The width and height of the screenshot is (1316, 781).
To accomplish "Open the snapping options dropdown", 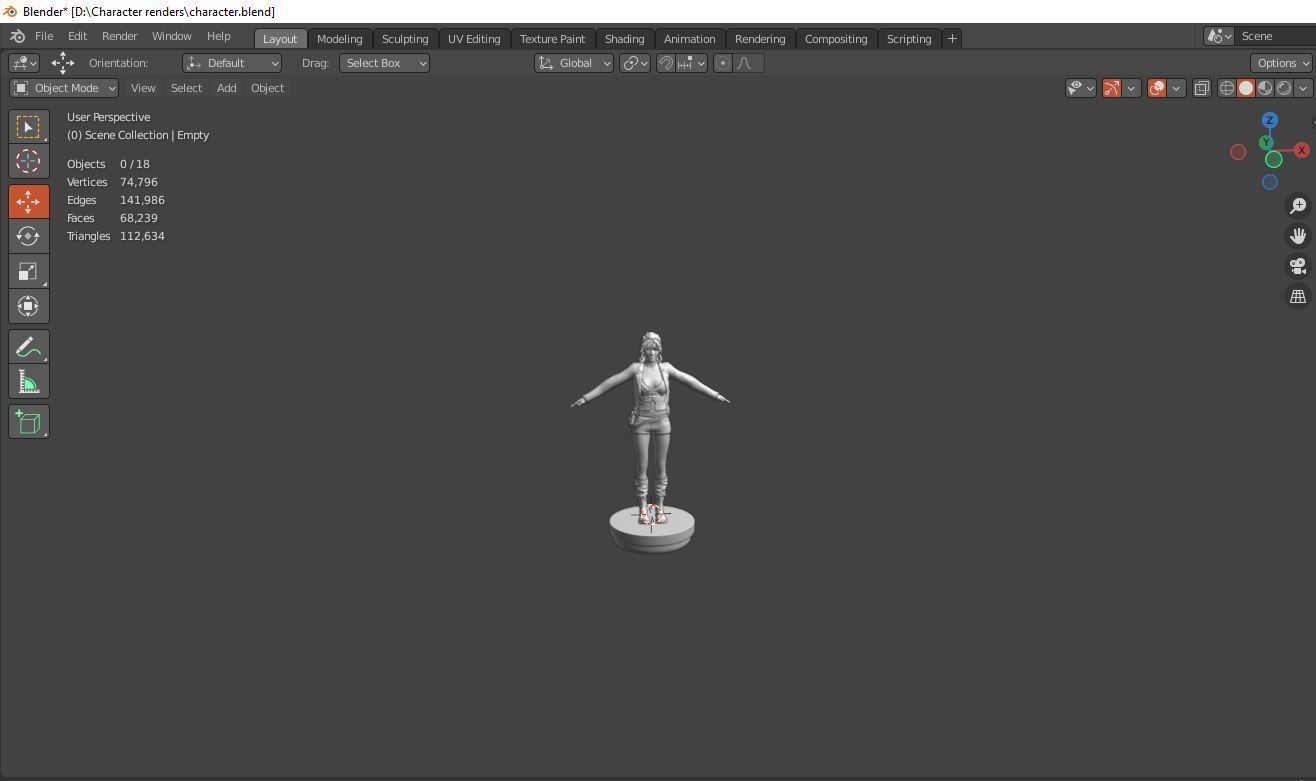I will click(691, 63).
